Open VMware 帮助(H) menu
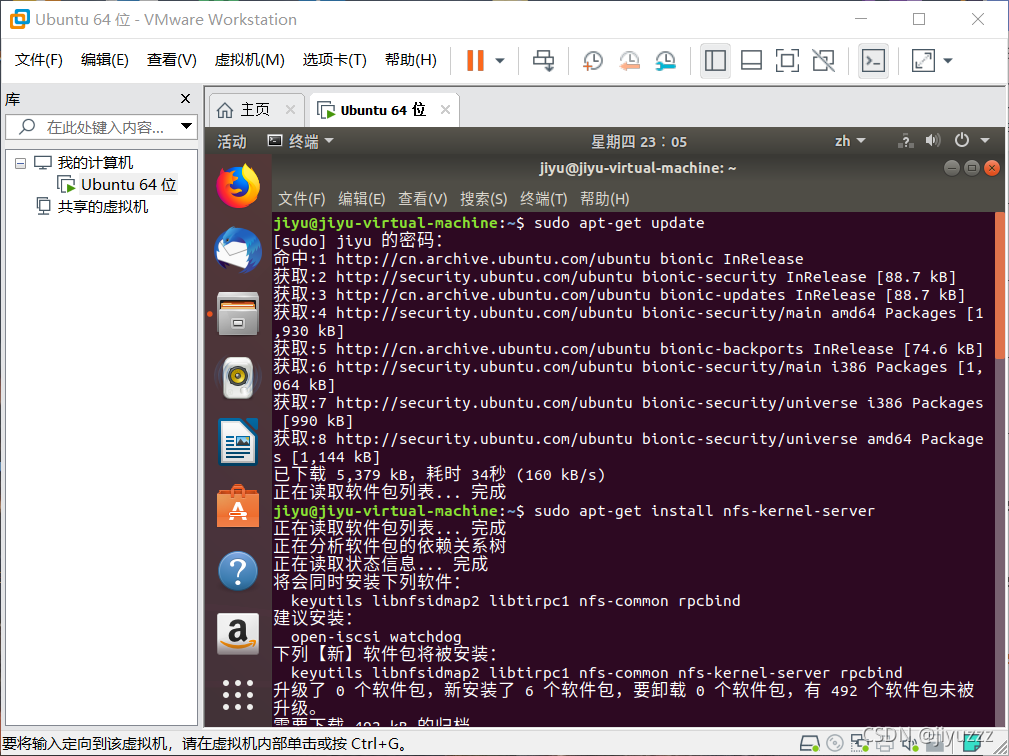The width and height of the screenshot is (1009, 756). [411, 60]
